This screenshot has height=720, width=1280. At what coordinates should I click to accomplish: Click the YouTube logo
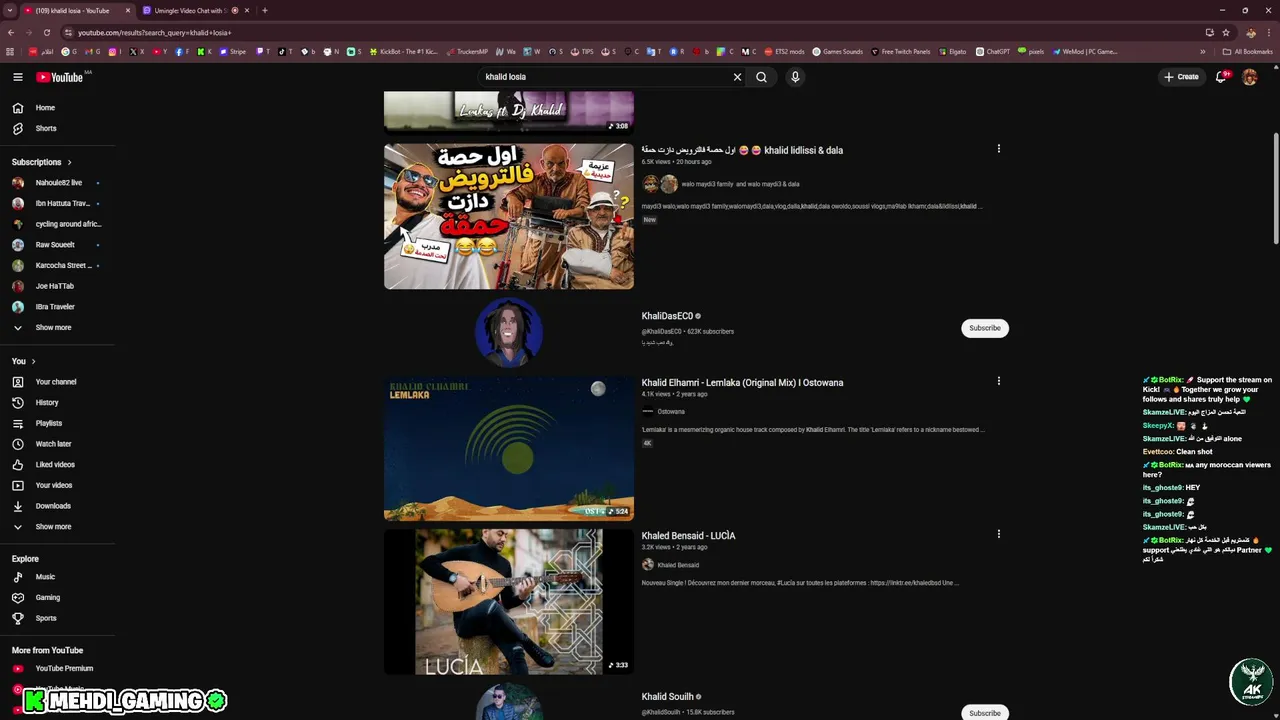point(60,77)
